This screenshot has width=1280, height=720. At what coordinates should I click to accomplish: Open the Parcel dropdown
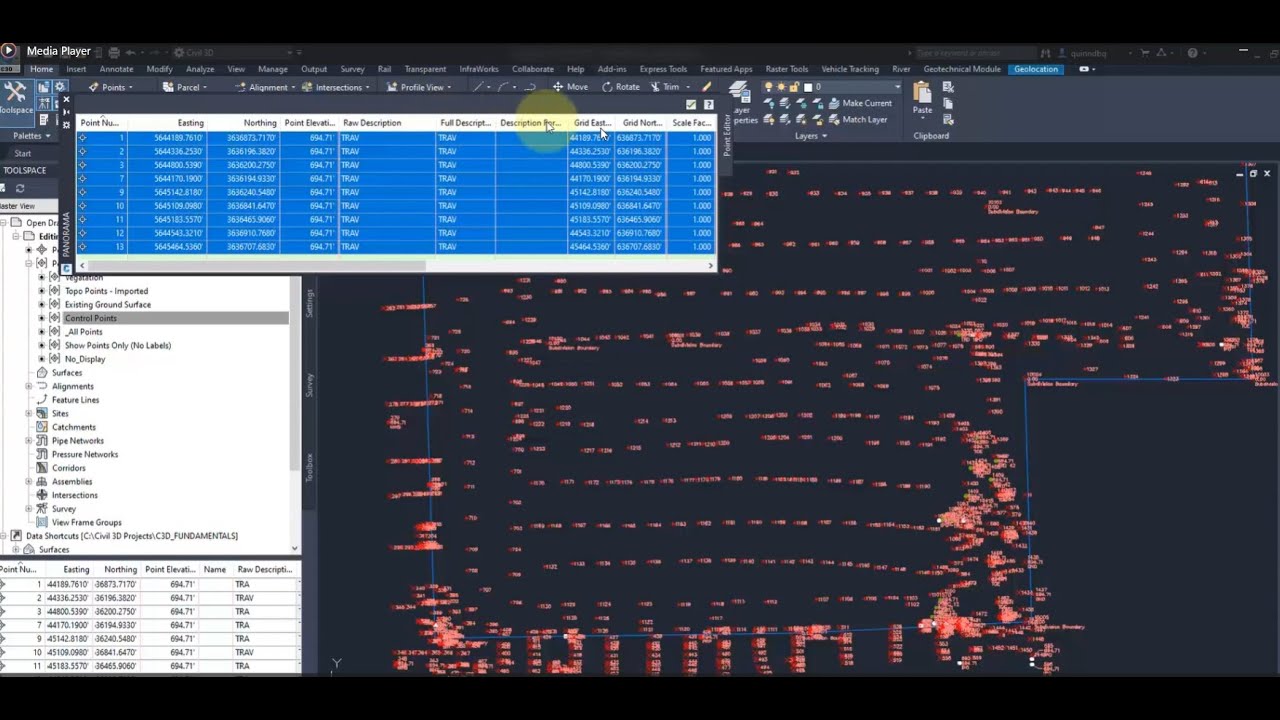[x=204, y=87]
